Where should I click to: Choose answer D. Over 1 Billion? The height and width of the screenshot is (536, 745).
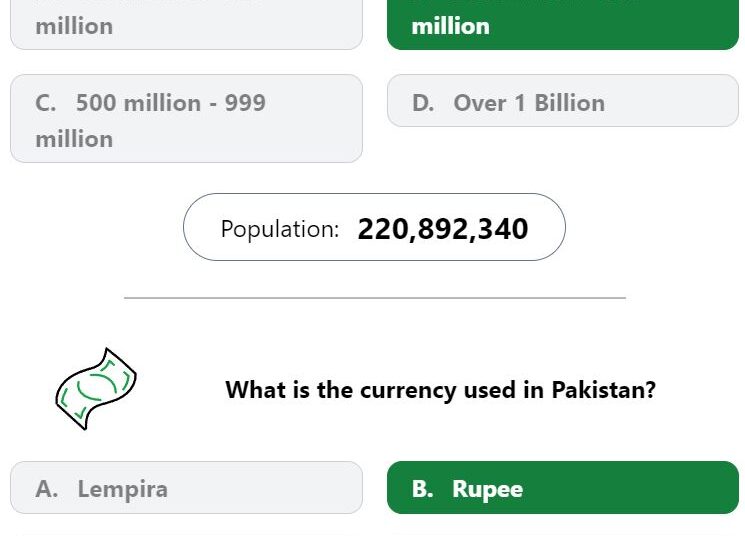pos(563,100)
